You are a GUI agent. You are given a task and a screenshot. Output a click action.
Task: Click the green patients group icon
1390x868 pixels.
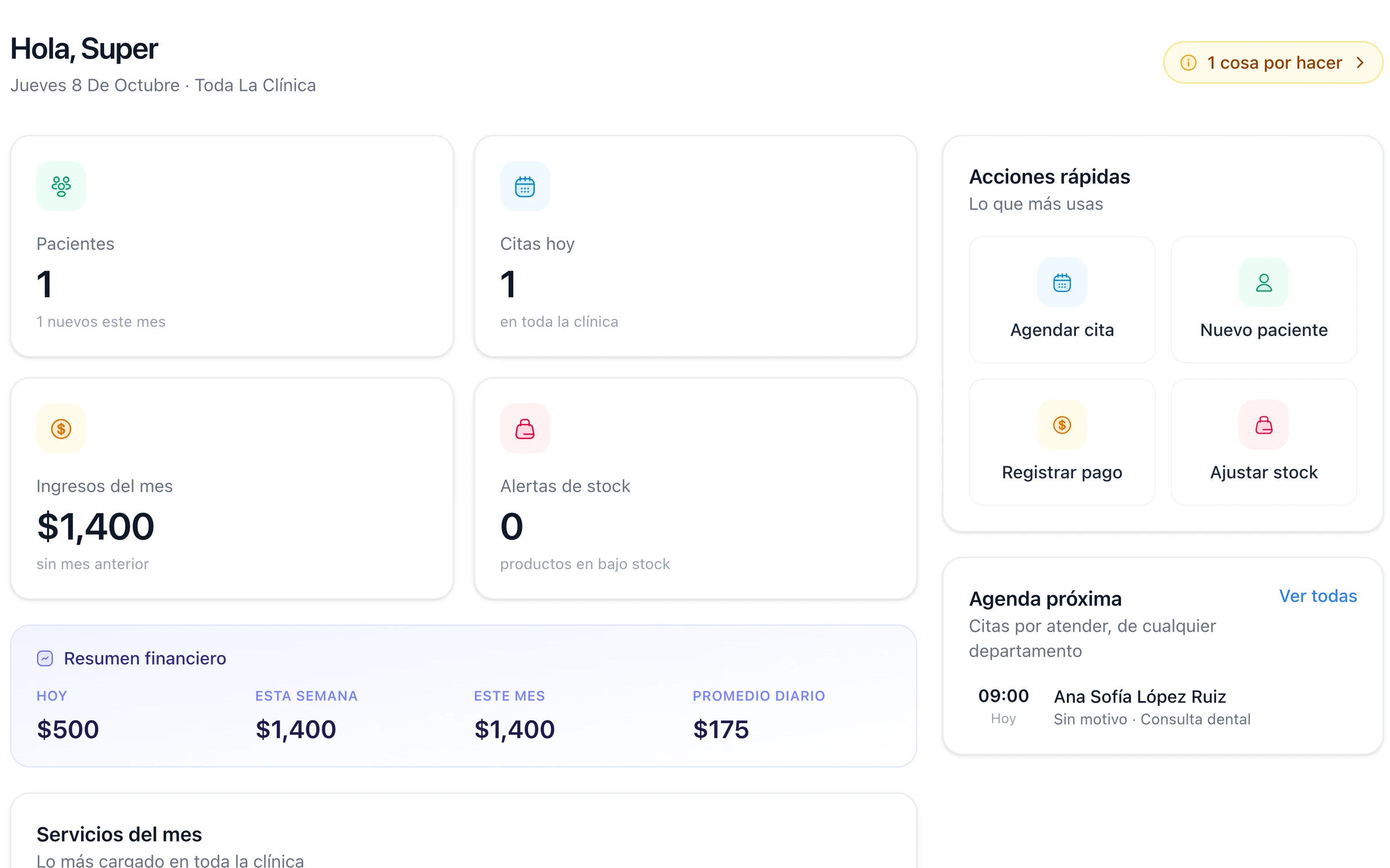[61, 186]
